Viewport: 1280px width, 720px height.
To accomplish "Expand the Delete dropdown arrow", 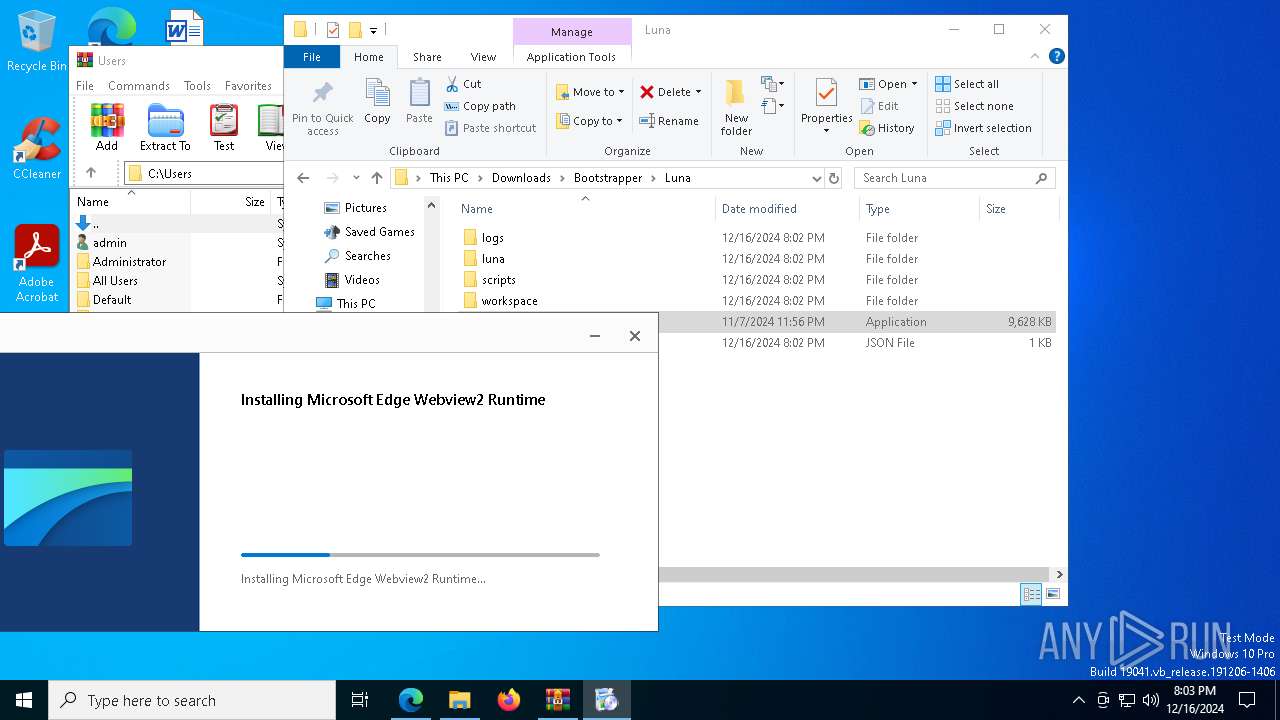I will 698,92.
